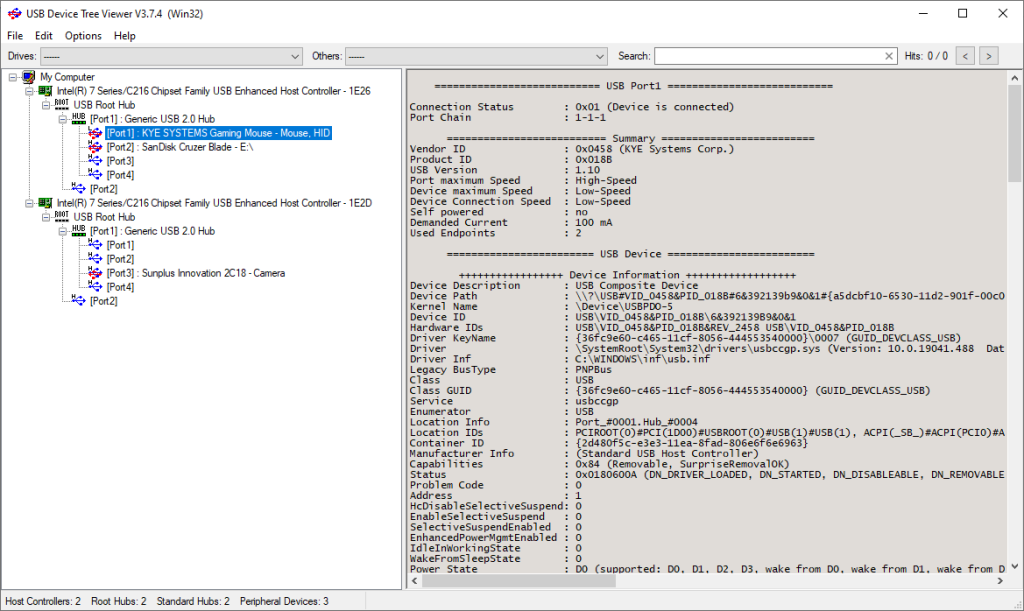Click the Edit menu entry
The height and width of the screenshot is (611, 1024).
pos(43,35)
